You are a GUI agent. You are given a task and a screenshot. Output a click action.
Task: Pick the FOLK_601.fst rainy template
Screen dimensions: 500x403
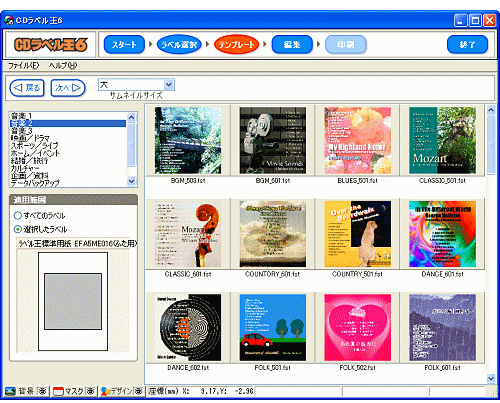[442, 327]
